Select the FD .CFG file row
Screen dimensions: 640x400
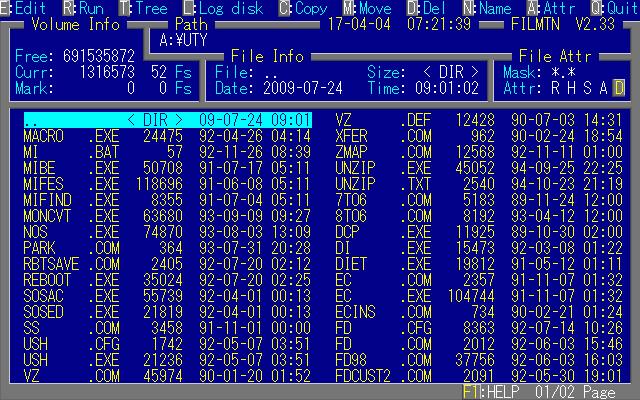[x=480, y=328]
